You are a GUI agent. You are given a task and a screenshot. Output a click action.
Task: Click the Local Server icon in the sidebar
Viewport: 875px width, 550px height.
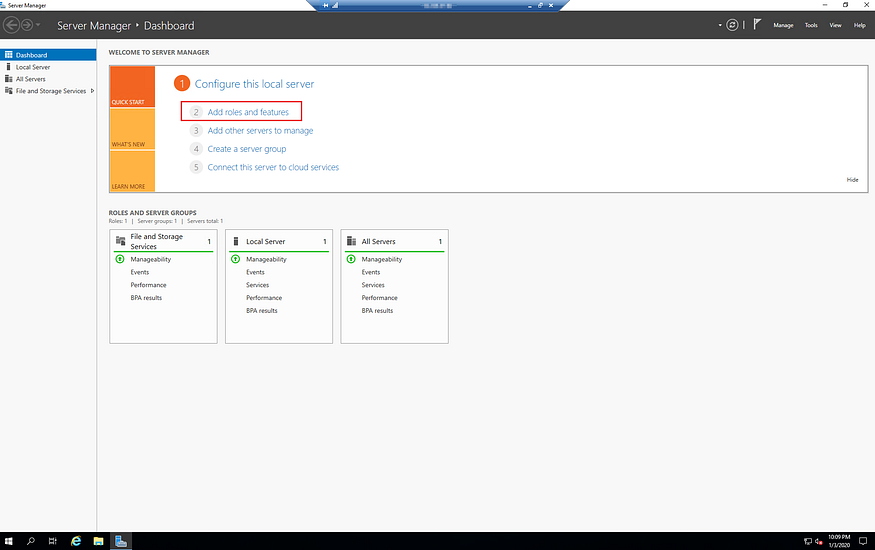(x=8, y=67)
